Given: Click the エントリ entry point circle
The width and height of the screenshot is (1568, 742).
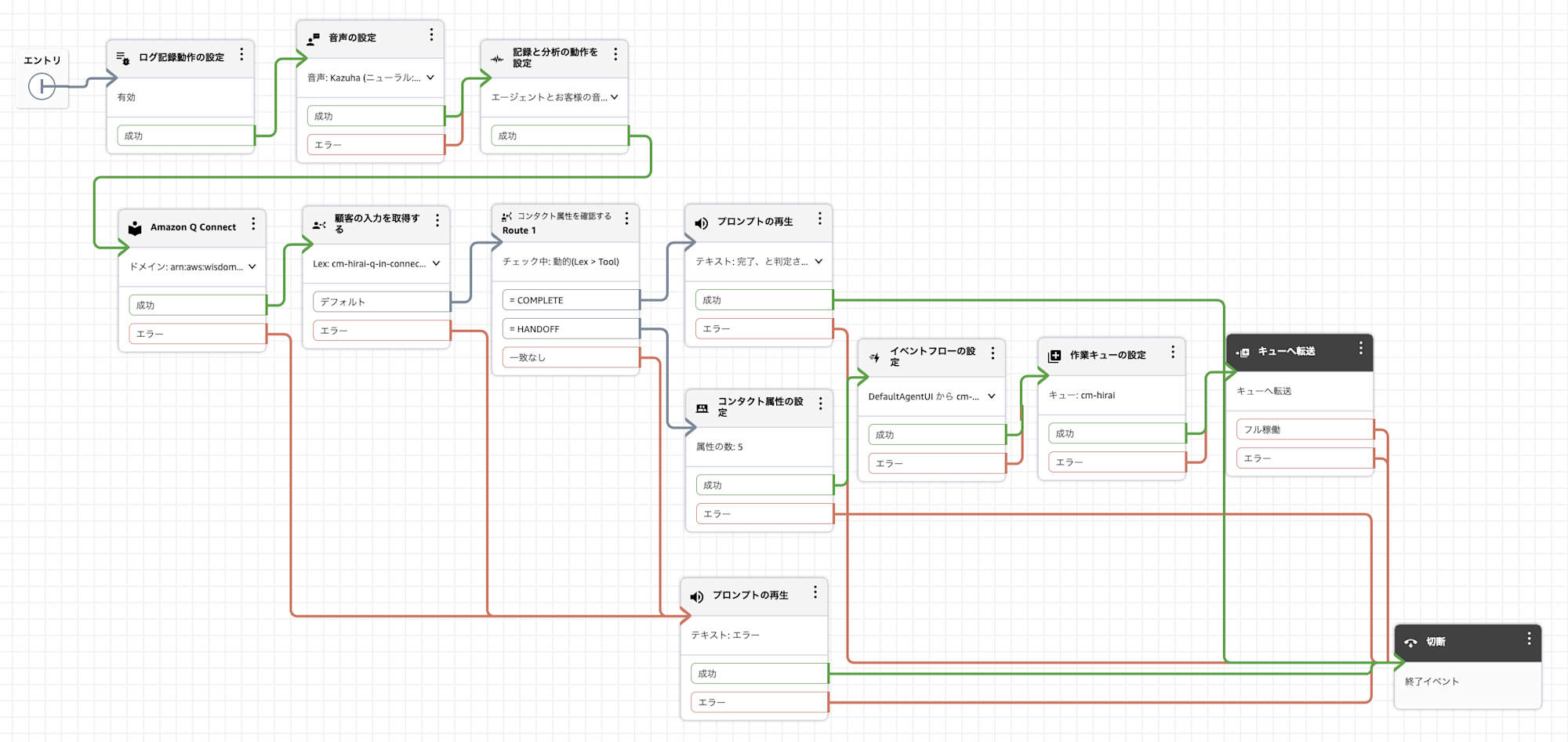Looking at the screenshot, I should point(42,85).
